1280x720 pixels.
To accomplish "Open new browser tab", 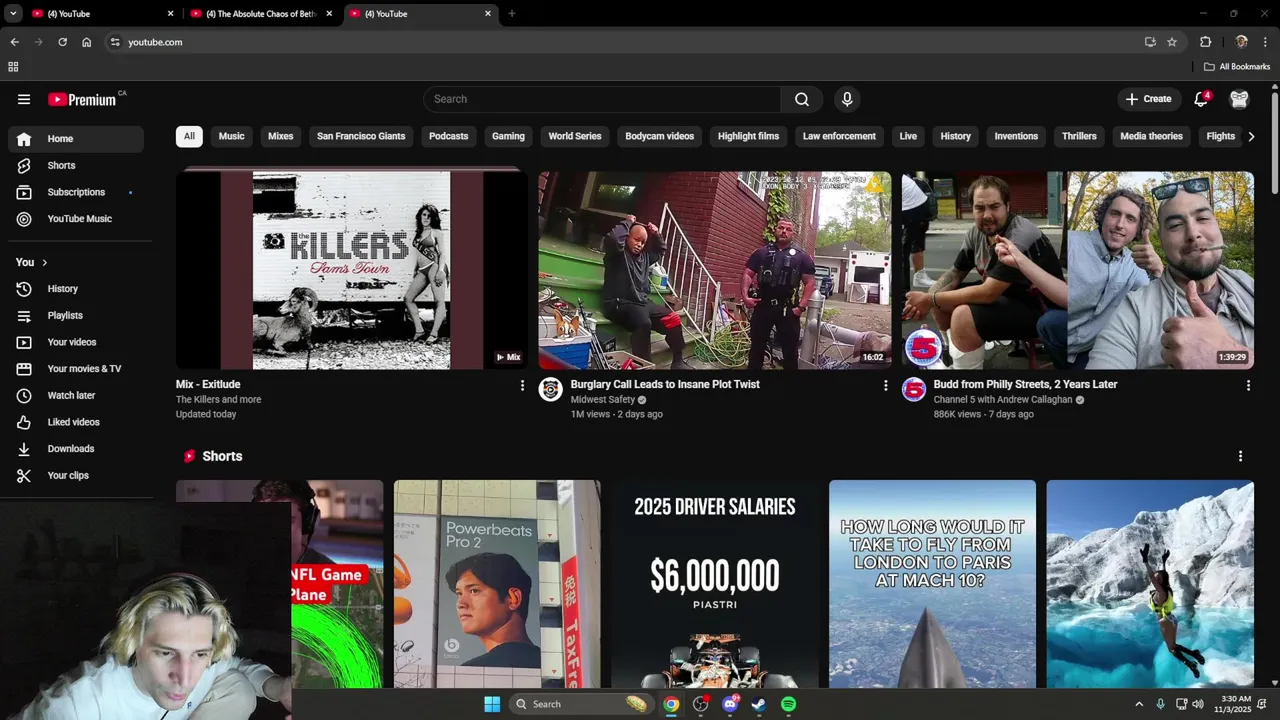I will [x=512, y=14].
